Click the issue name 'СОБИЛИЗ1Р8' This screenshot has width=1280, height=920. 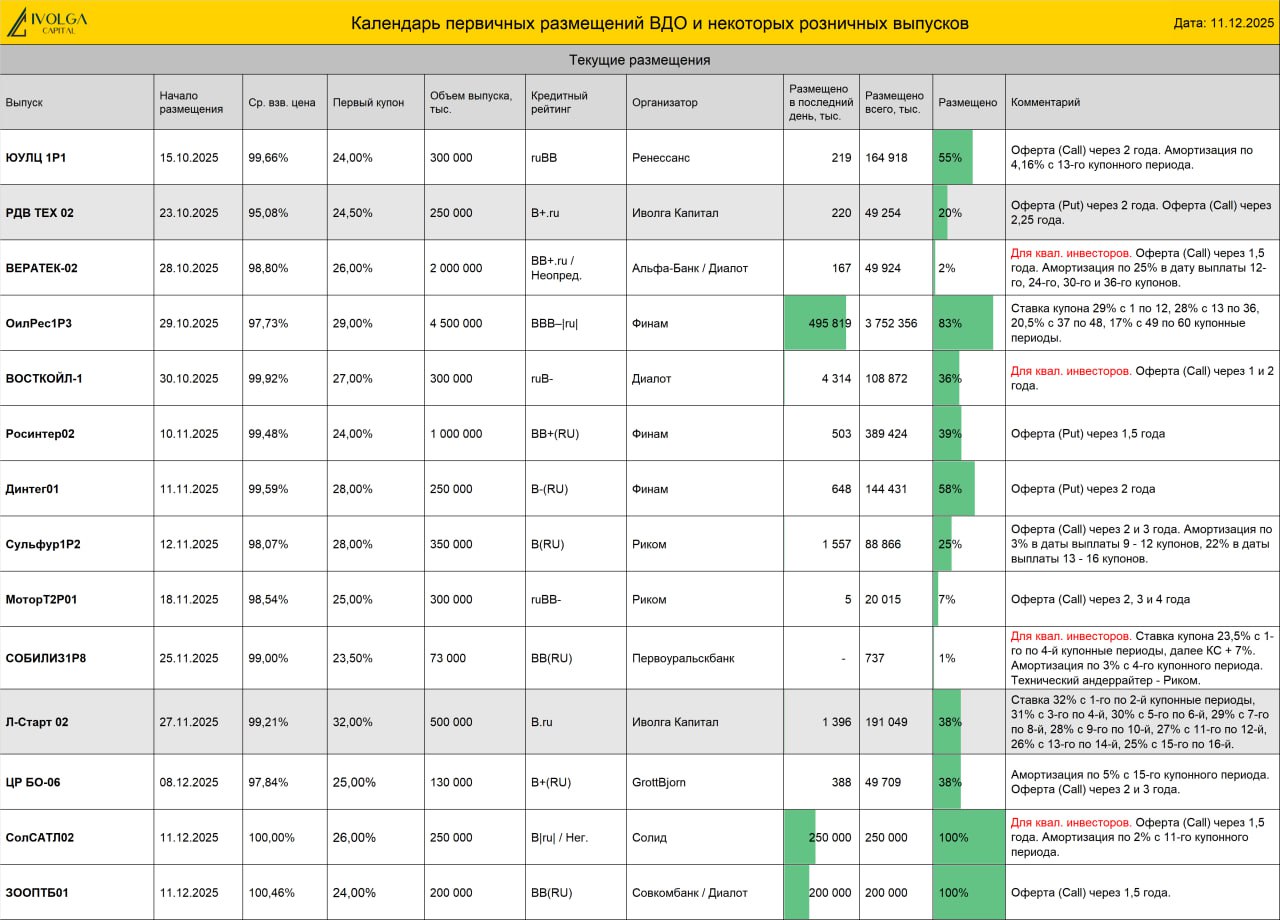tap(45, 658)
